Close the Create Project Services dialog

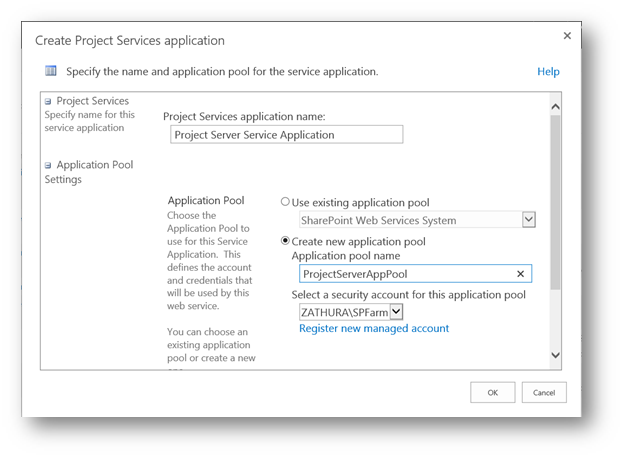(x=567, y=36)
